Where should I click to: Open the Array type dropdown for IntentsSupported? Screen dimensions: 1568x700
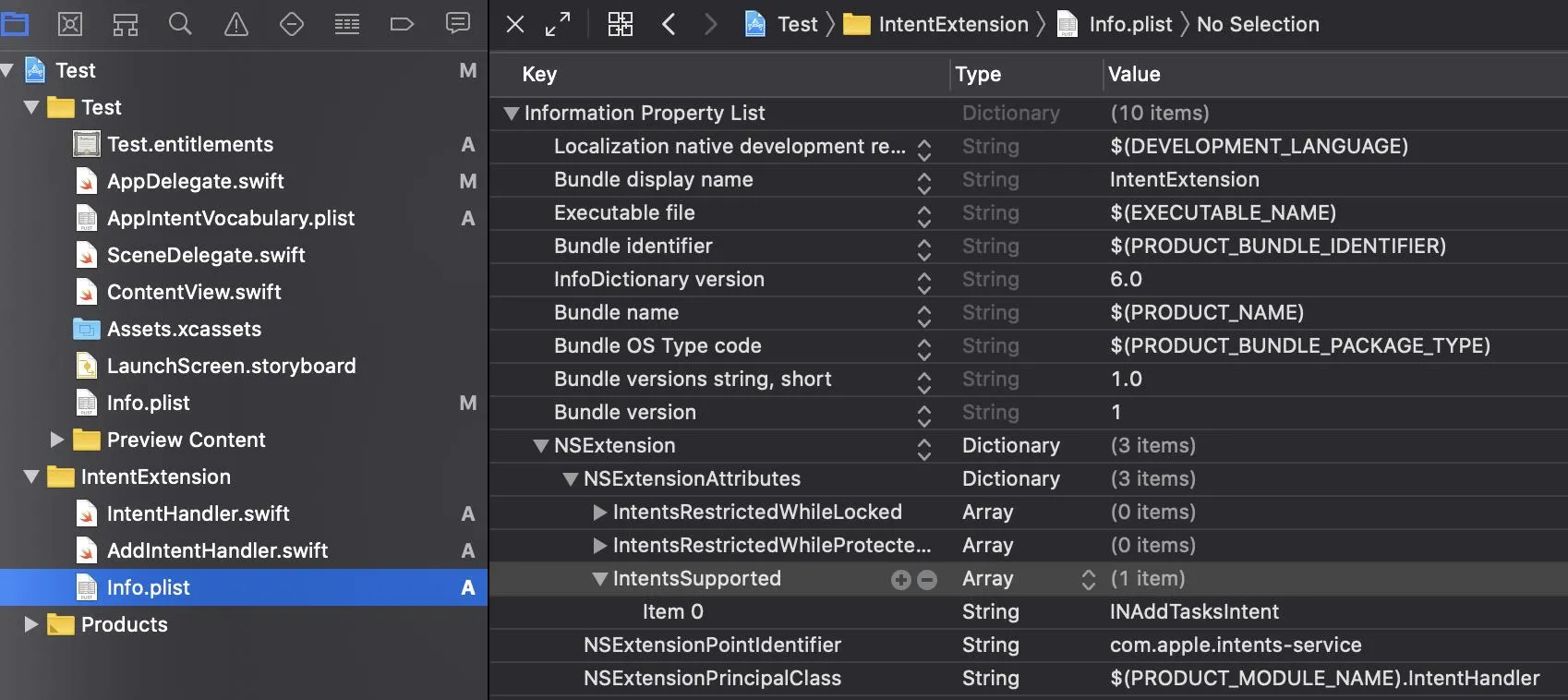pos(1088,579)
